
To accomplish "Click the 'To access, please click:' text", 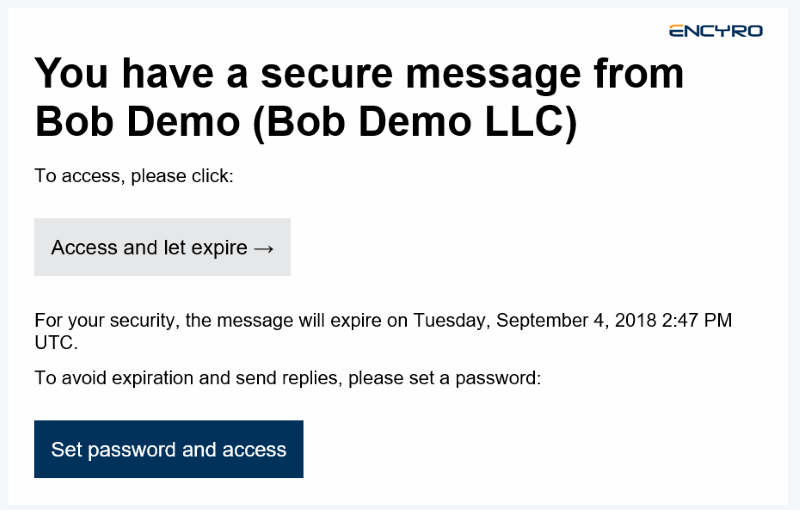I will point(134,176).
